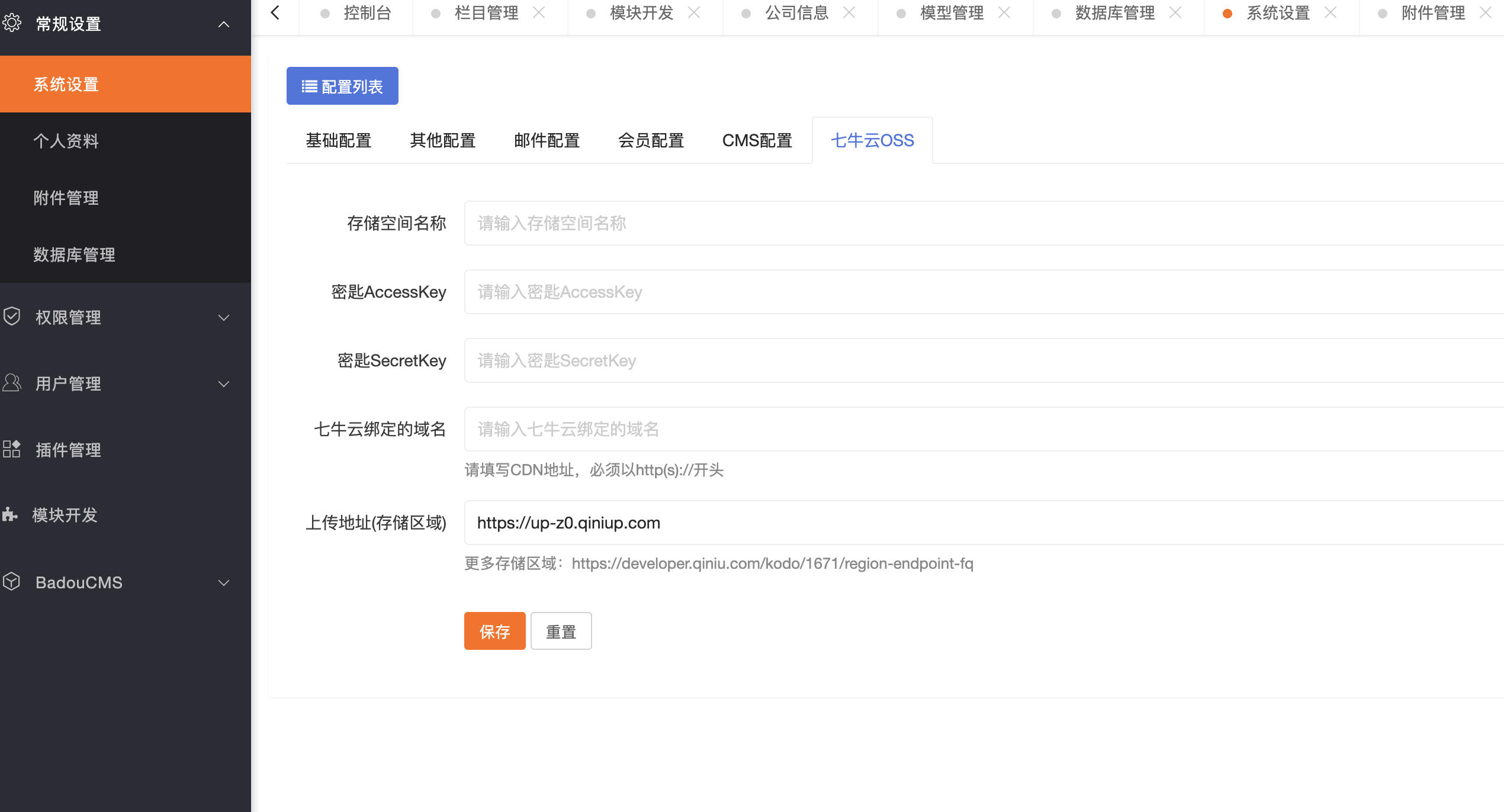
Task: Click the 权限管理 shield icon
Action: pyautogui.click(x=12, y=317)
